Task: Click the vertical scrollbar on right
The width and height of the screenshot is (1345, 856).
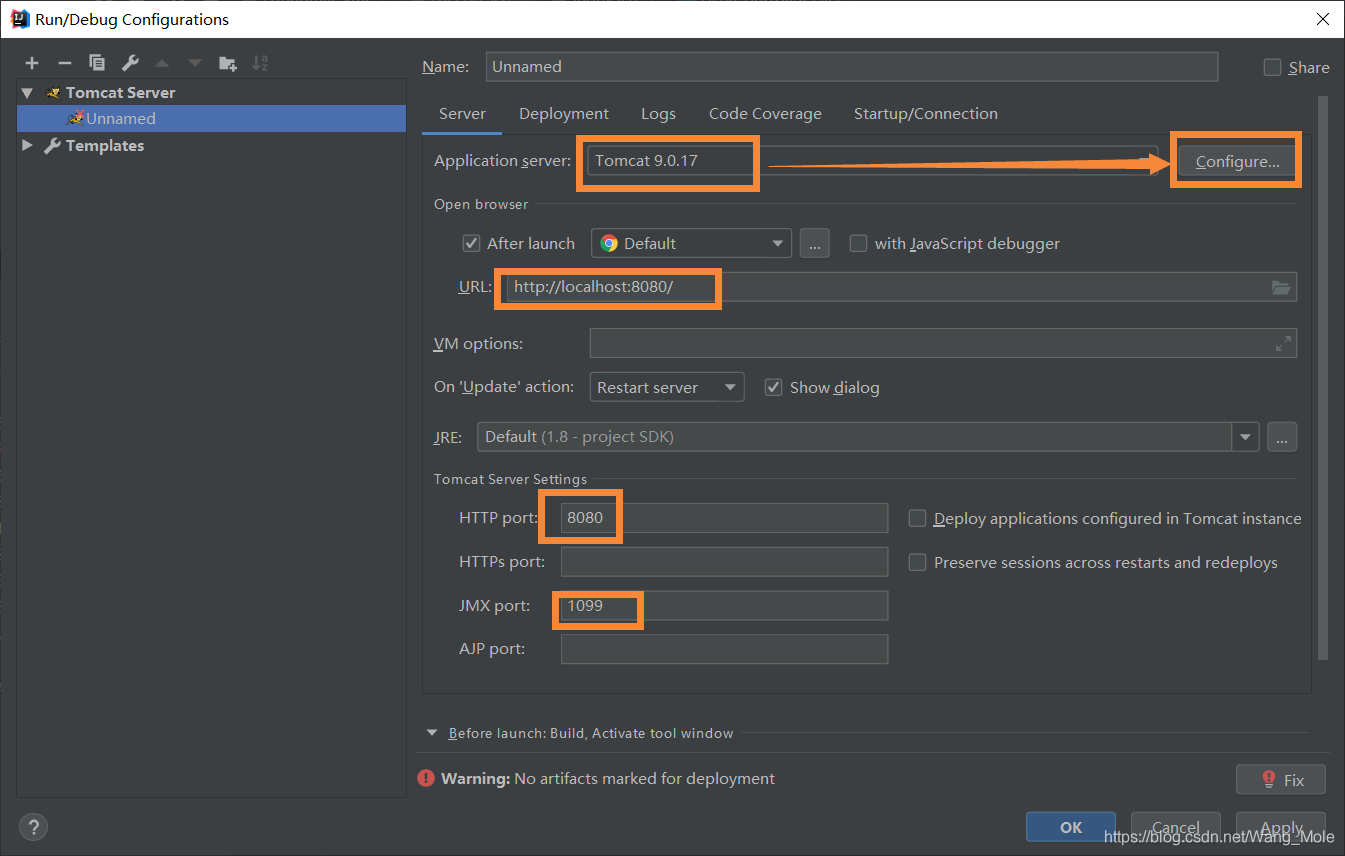Action: pos(1323,380)
